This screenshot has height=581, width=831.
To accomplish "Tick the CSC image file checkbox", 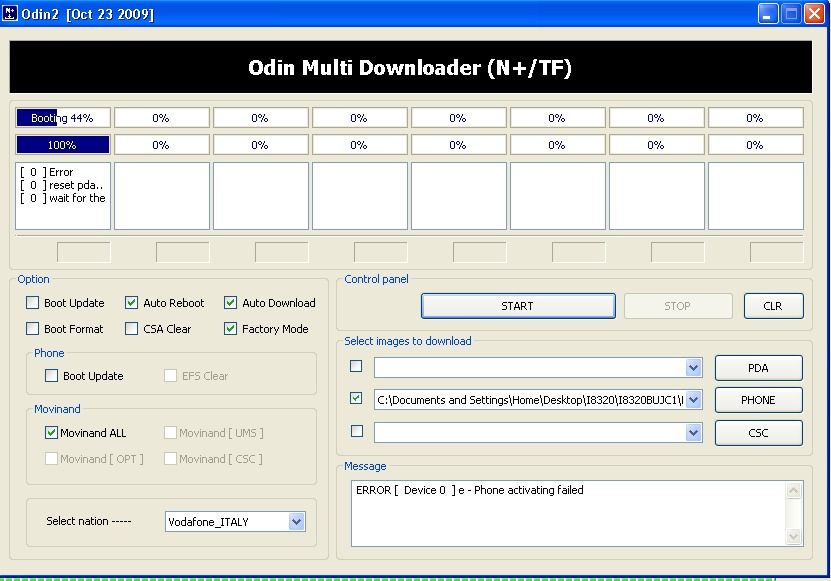I will [357, 431].
